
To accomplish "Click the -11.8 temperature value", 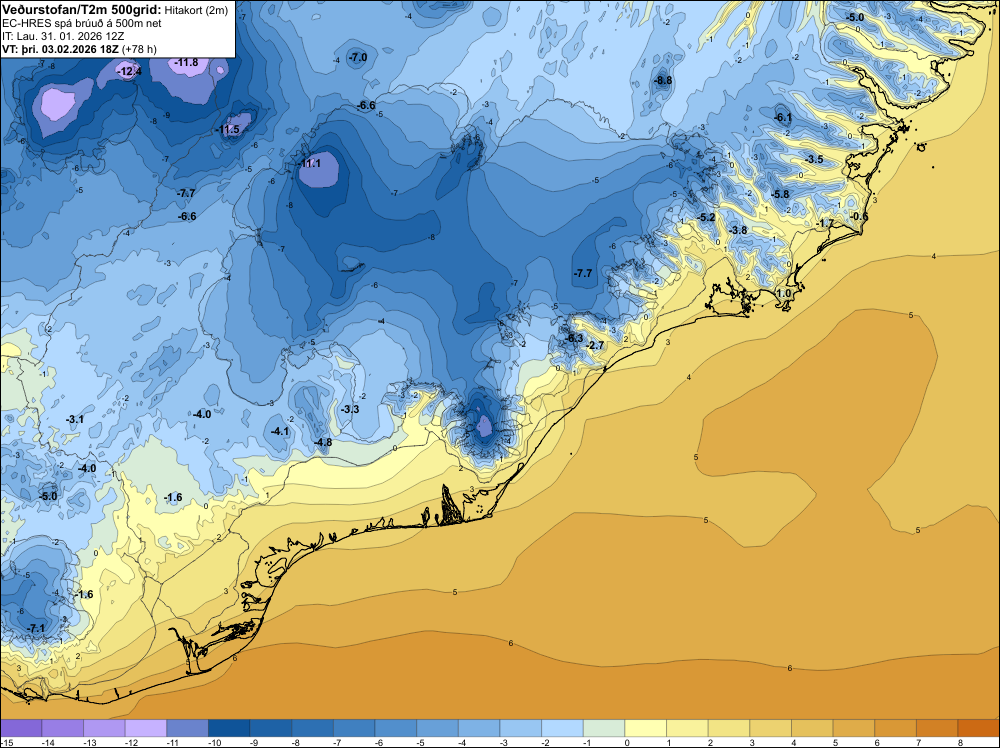I will click(x=186, y=62).
